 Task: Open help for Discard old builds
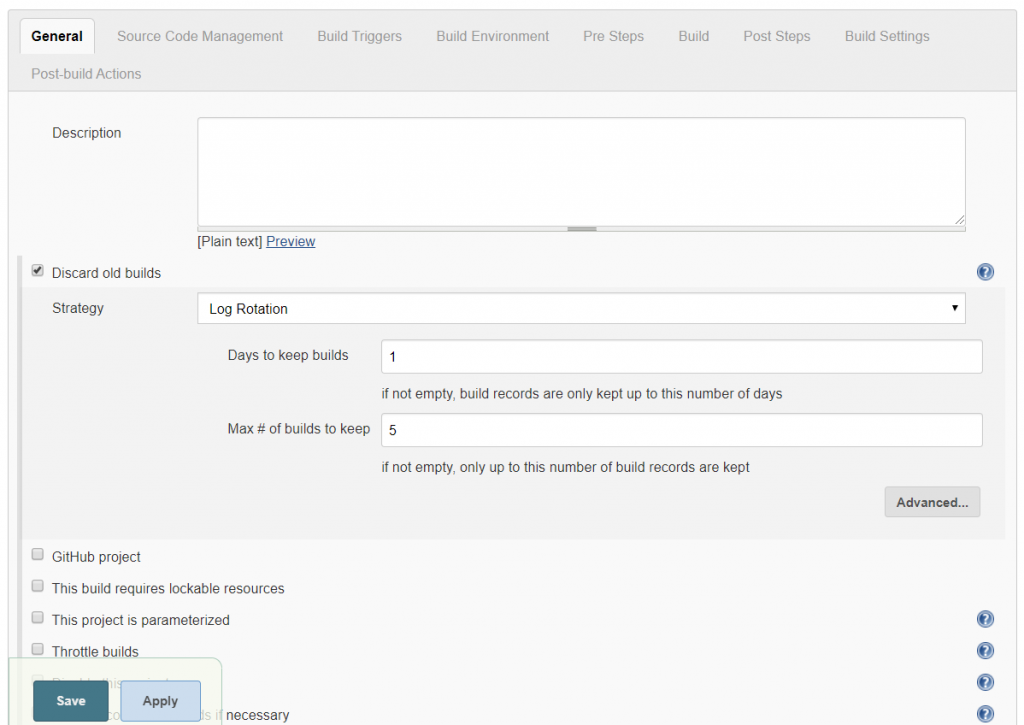[985, 272]
